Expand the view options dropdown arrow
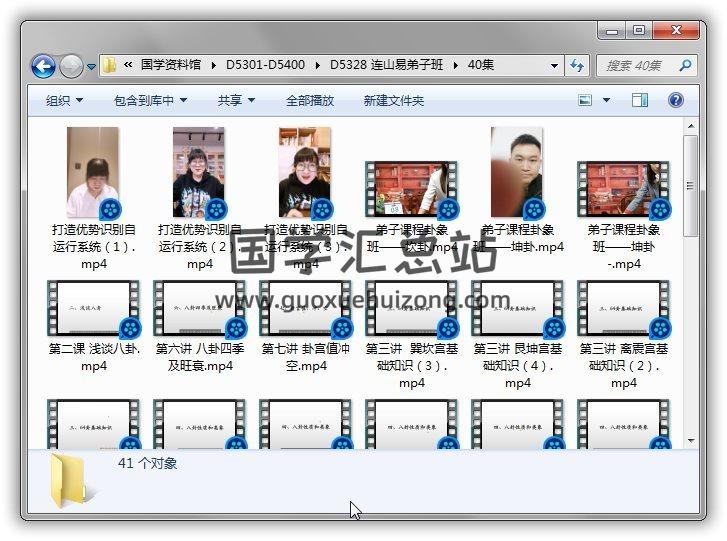 click(x=607, y=100)
